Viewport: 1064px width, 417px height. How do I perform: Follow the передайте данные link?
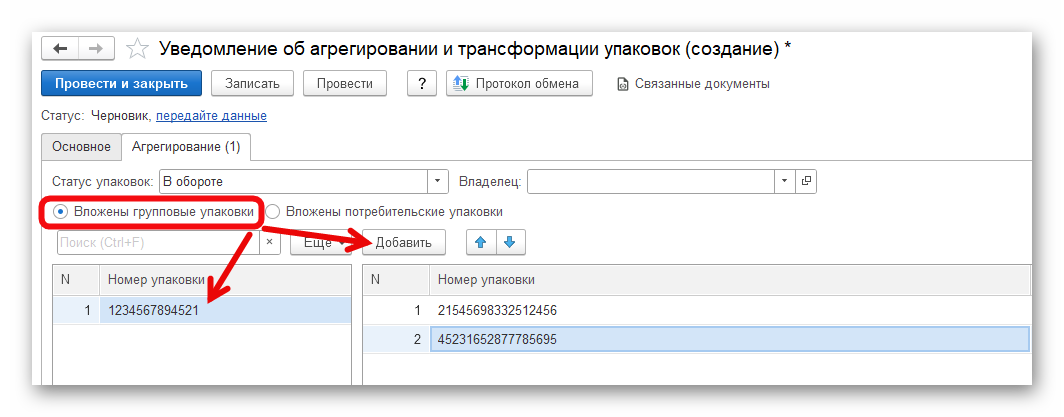[212, 116]
